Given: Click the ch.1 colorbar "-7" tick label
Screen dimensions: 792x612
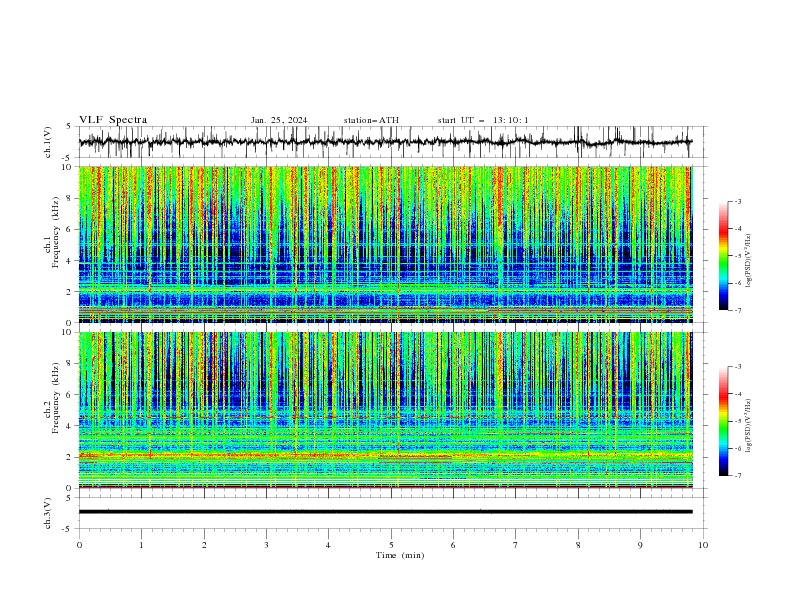Looking at the screenshot, I should tap(738, 310).
